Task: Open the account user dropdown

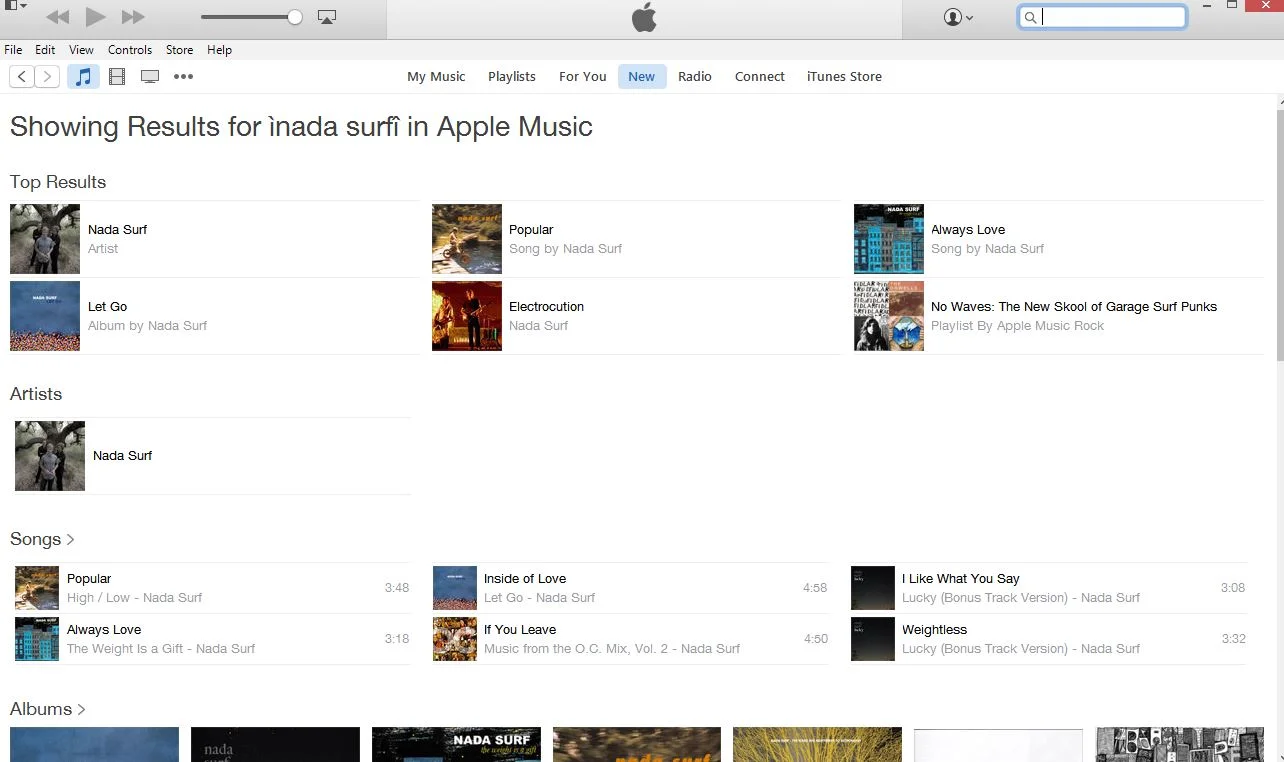Action: 958,17
